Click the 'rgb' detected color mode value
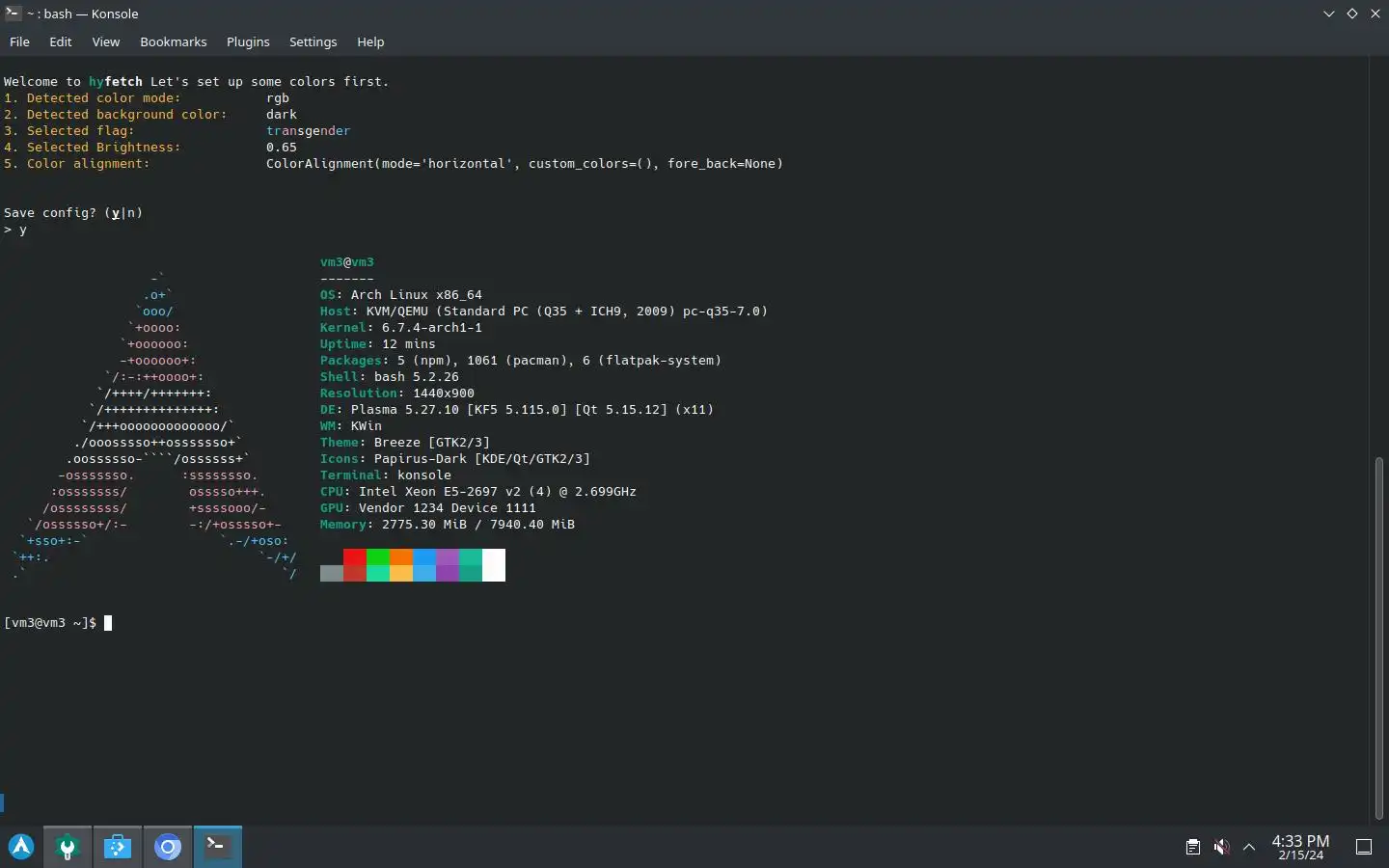The height and width of the screenshot is (868, 1389). tap(278, 98)
